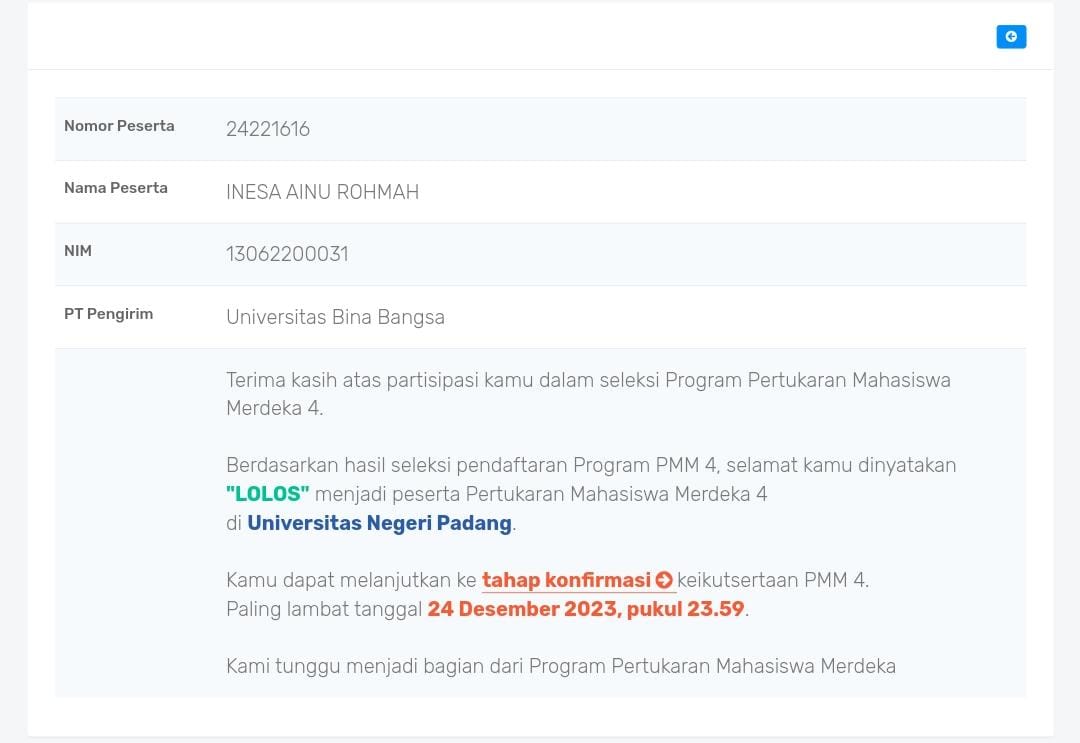1080x743 pixels.
Task: Select the NIM value 13062200031
Action: (x=287, y=254)
